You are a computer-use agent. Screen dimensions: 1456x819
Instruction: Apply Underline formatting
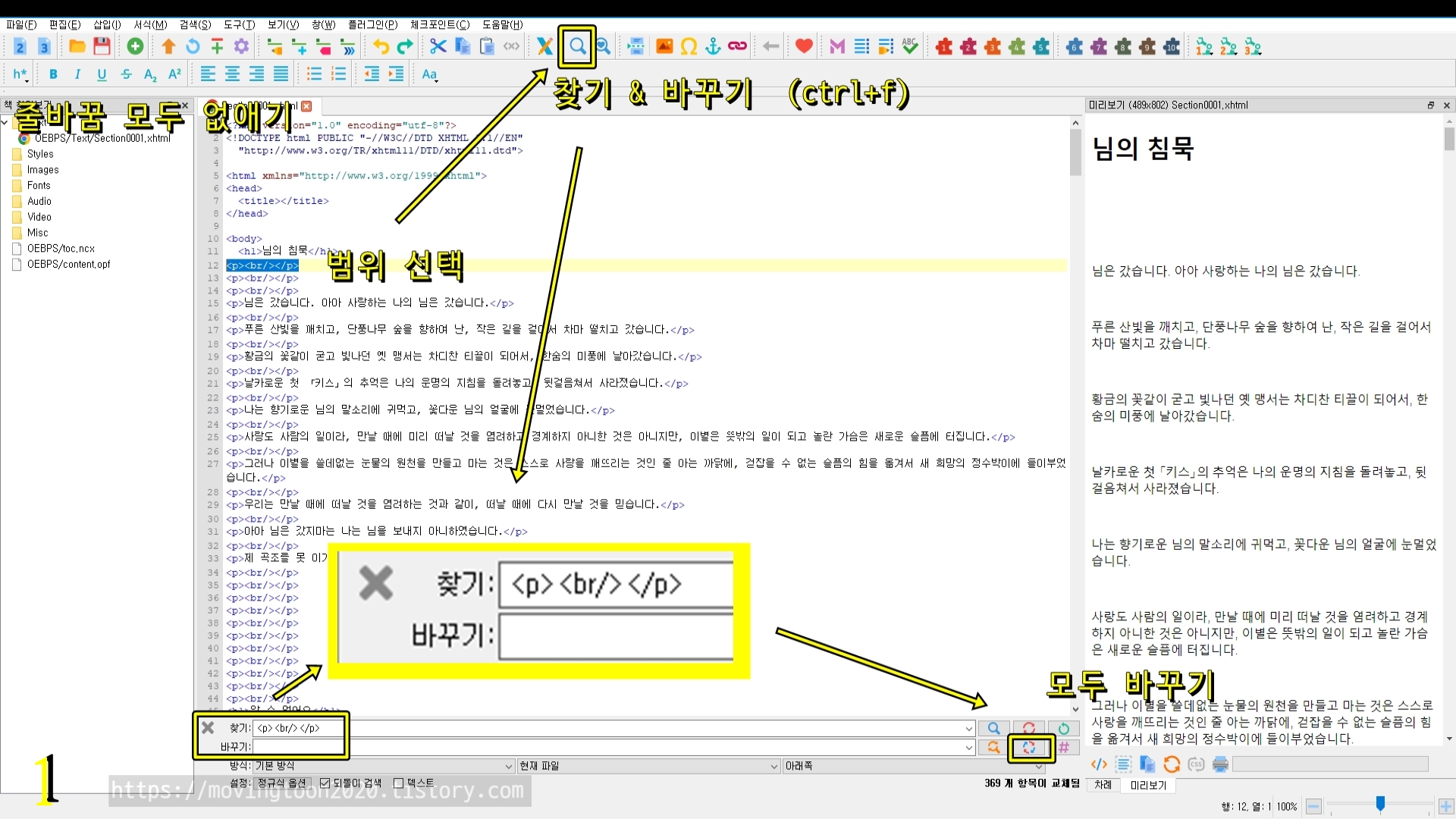(x=102, y=74)
